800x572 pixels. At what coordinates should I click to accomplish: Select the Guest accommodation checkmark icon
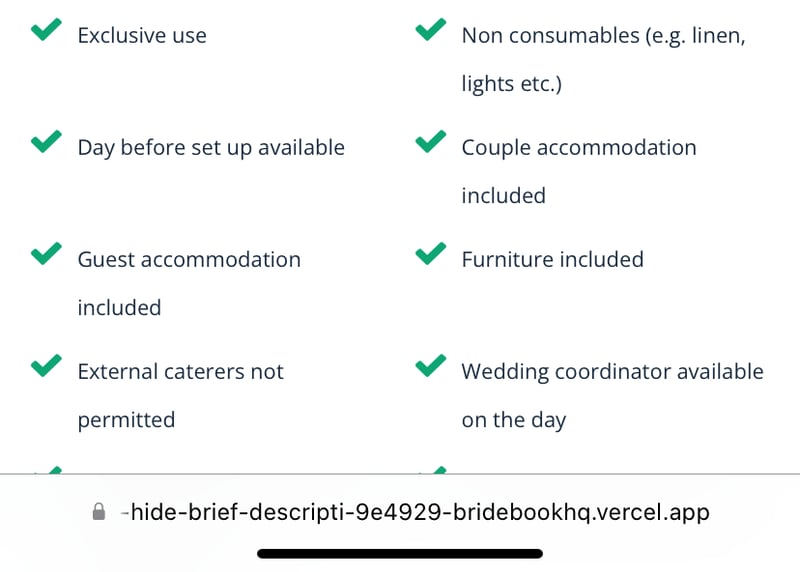point(46,255)
